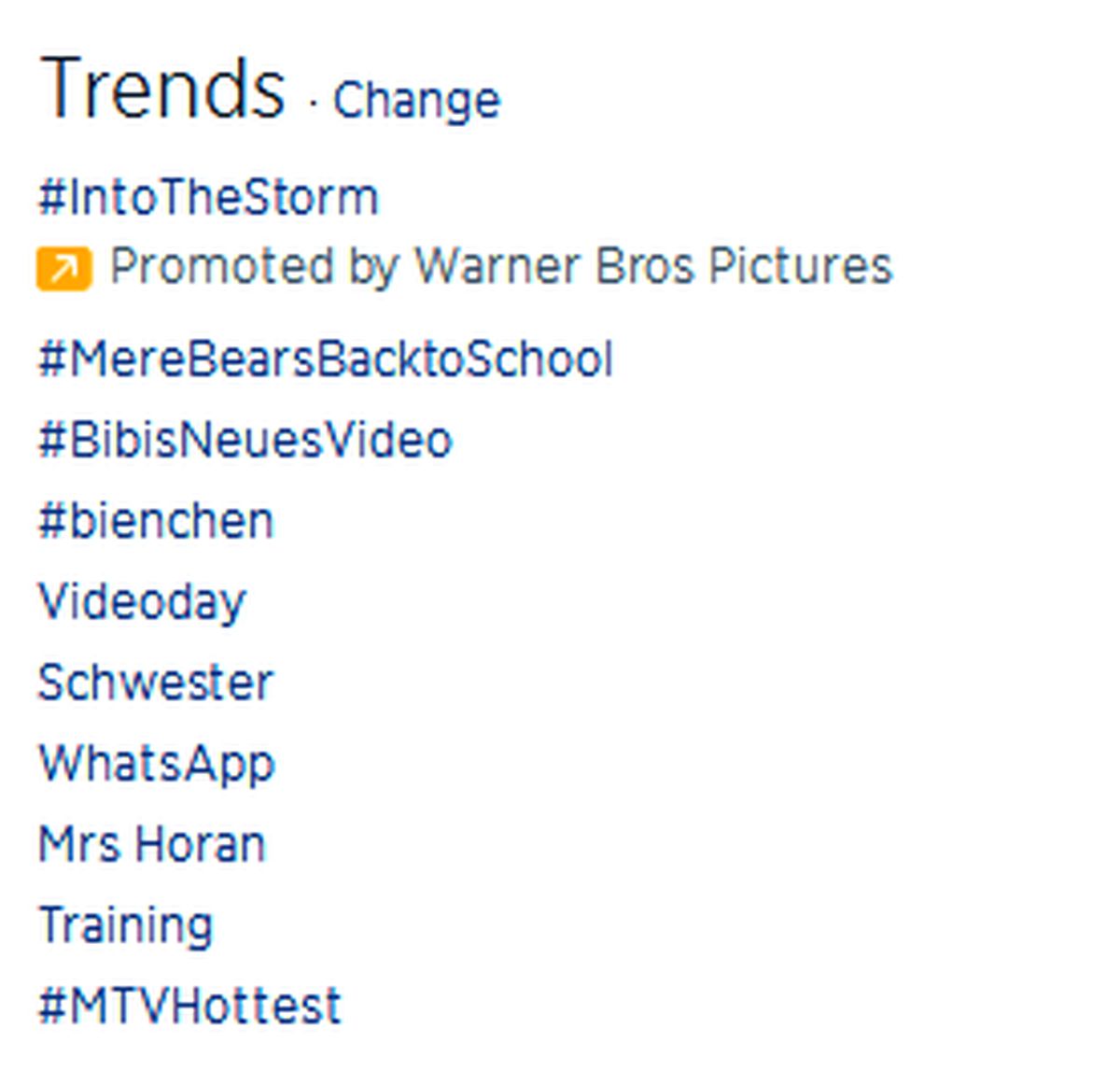Viewport: 1120px width, 1084px height.
Task: Select the #BibisNeuesVideo hashtag
Action: (x=245, y=440)
